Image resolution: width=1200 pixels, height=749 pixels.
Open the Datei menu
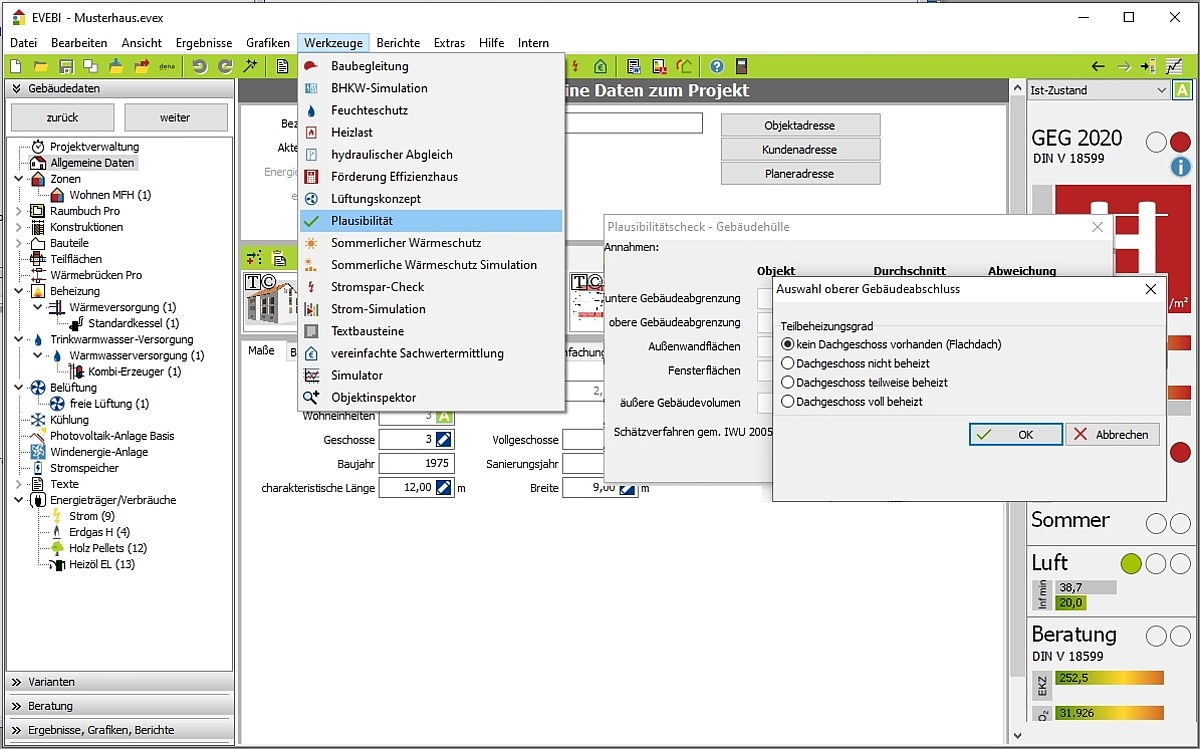point(23,43)
